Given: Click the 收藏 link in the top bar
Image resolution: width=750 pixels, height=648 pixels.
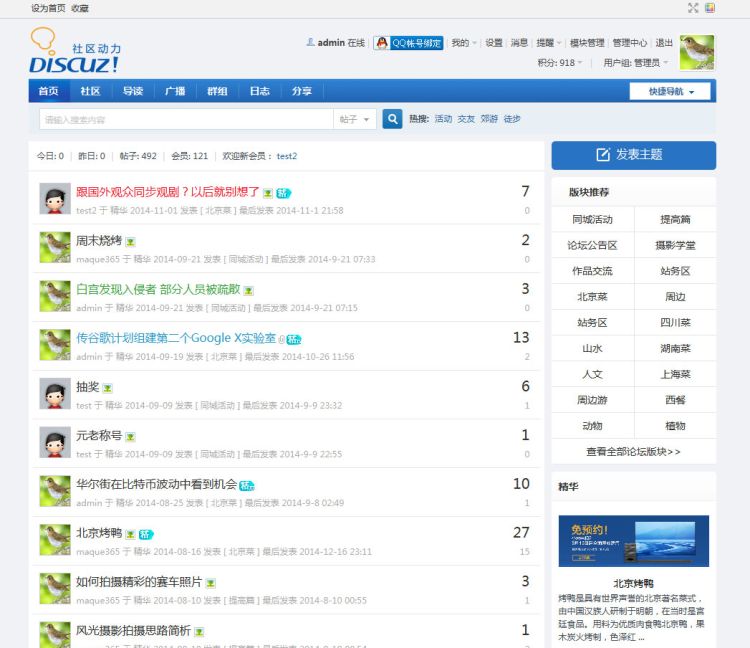Looking at the screenshot, I should 80,8.
